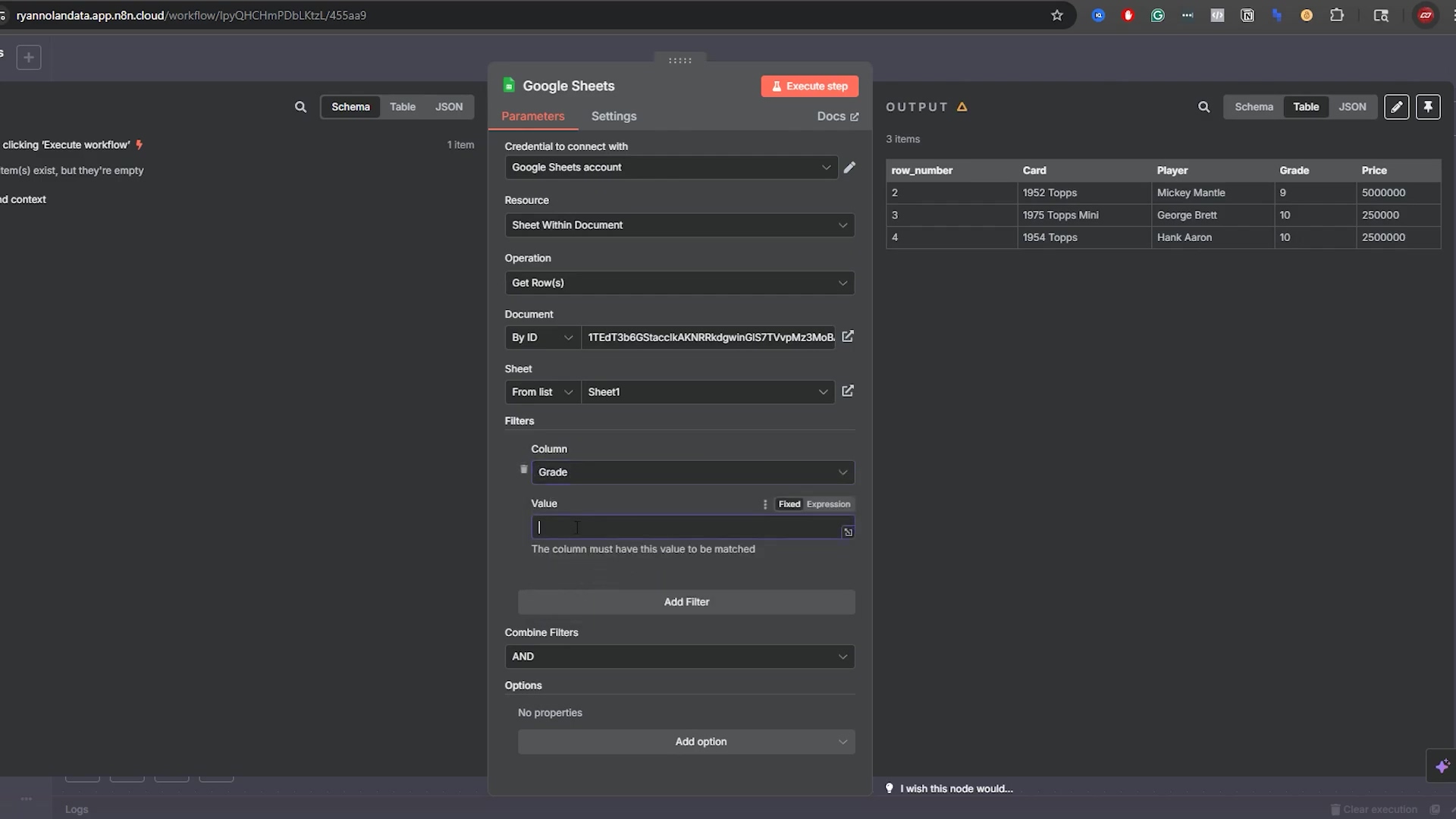
Task: Open the Grade column dropdown
Action: pos(692,472)
